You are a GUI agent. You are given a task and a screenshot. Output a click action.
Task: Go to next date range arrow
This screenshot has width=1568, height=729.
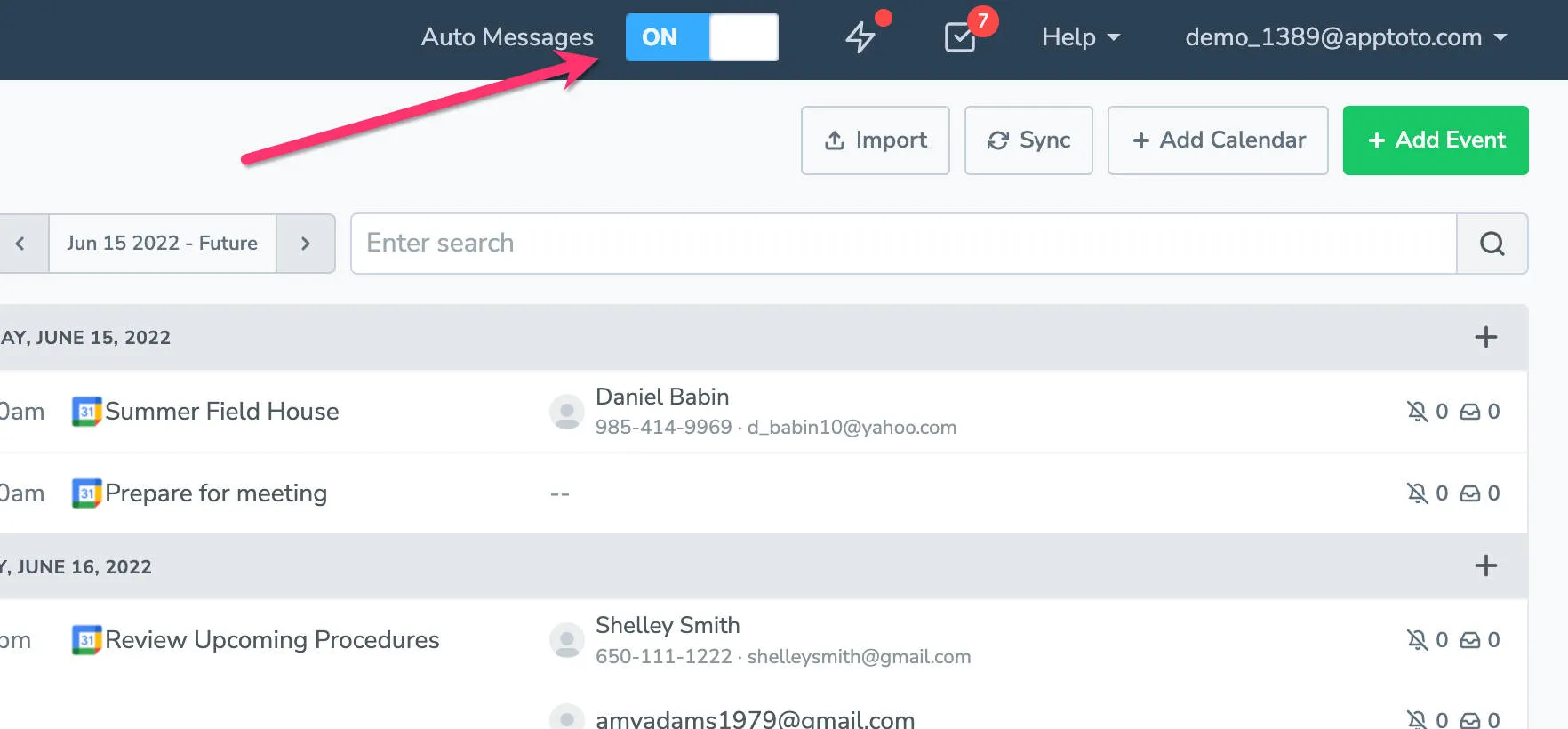click(x=306, y=244)
